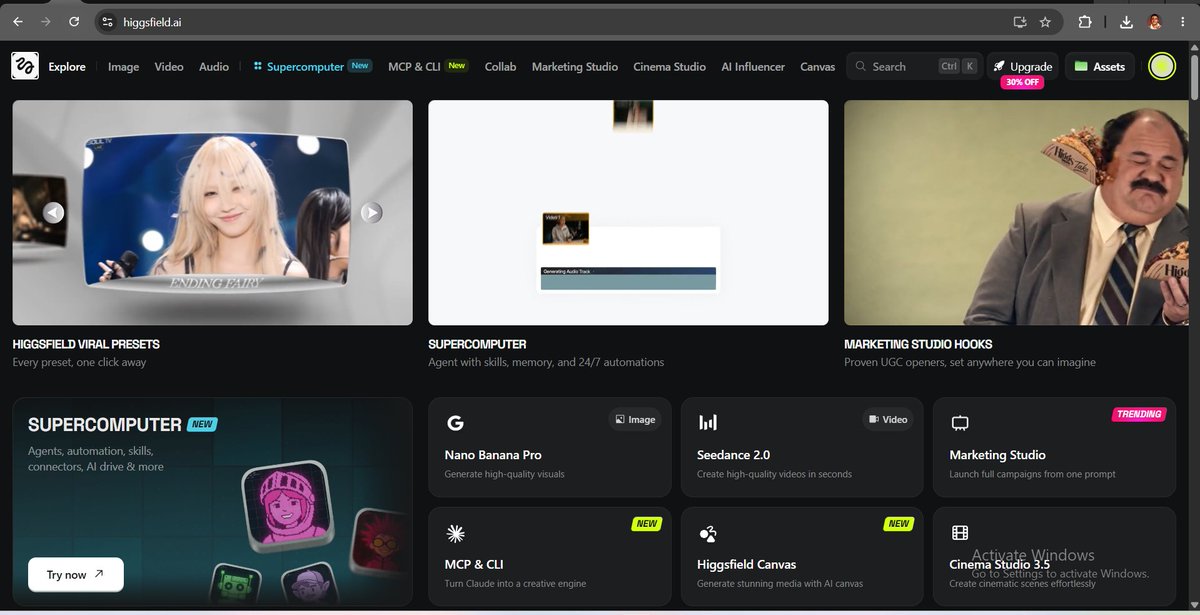This screenshot has width=1200, height=615.
Task: Open the Supercomputer feature thumbnail
Action: click(628, 212)
